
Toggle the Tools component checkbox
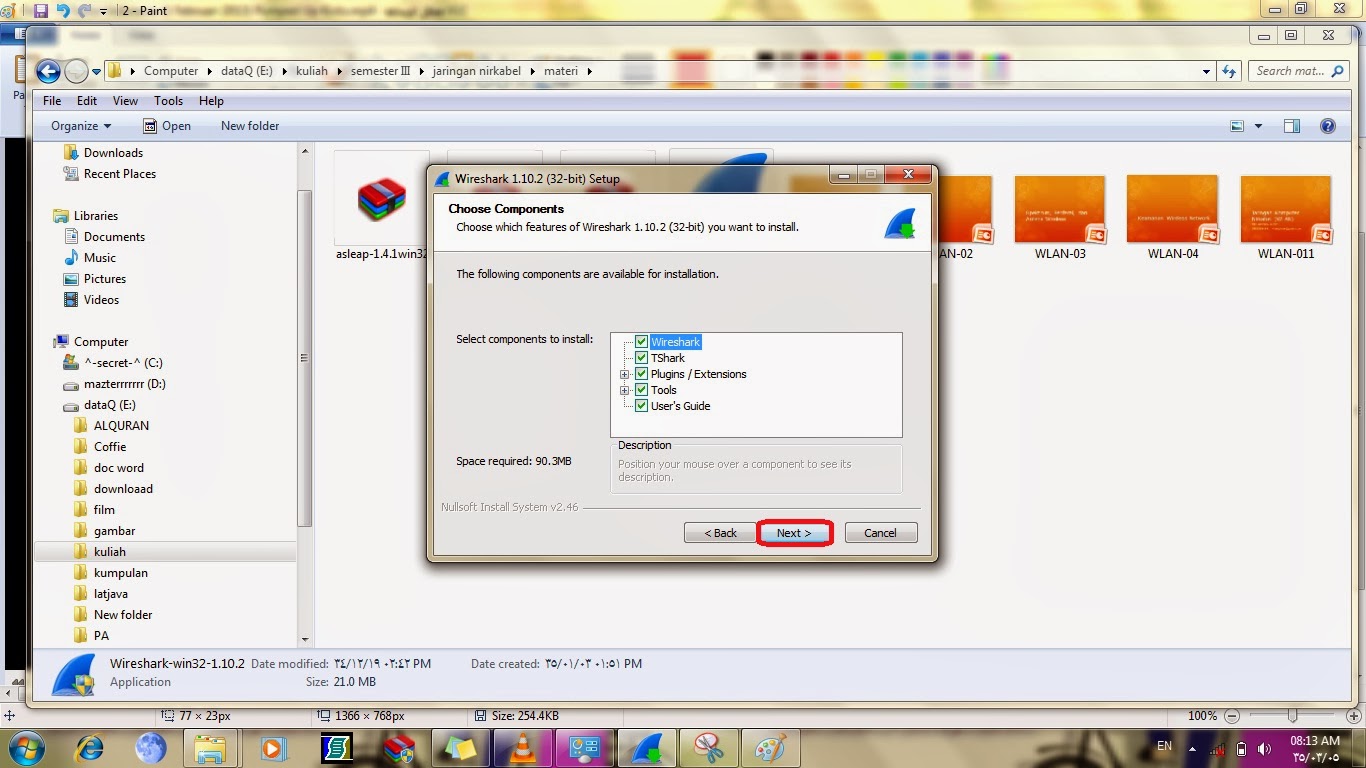coord(642,390)
